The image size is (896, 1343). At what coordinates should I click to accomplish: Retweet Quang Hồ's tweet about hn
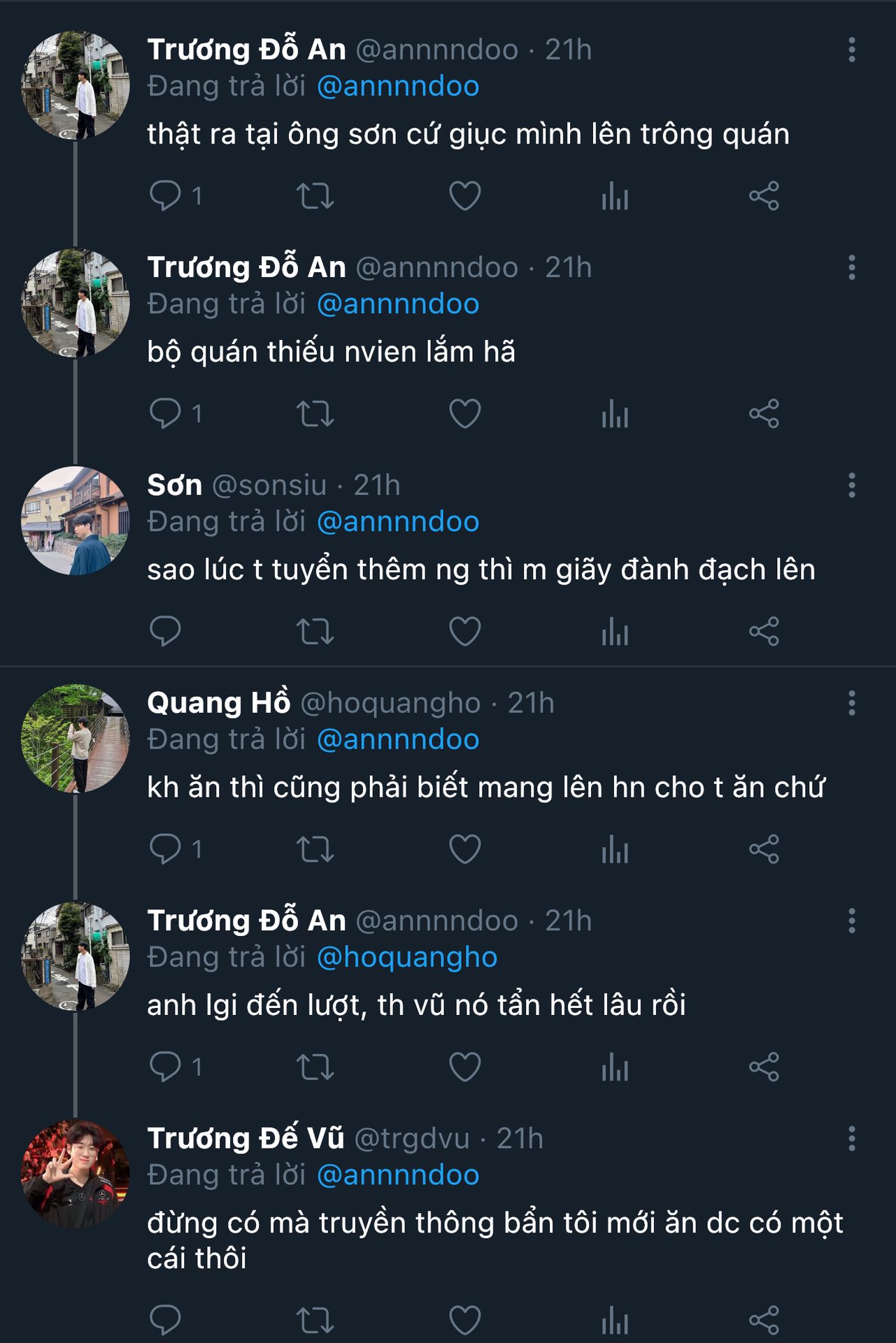[315, 849]
